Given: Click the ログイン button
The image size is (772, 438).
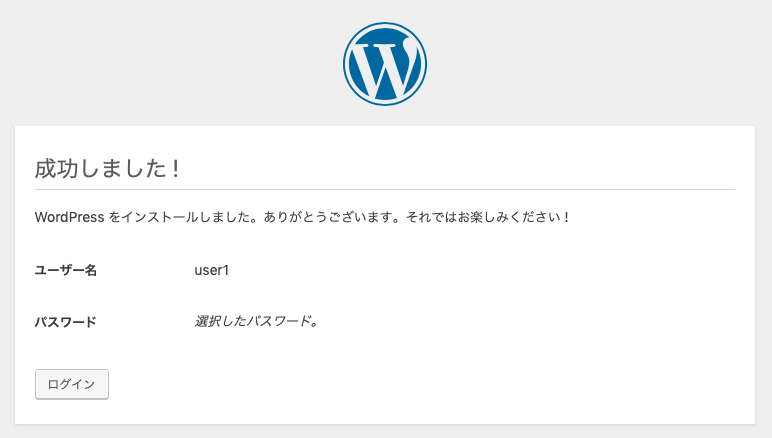Looking at the screenshot, I should 72,384.
